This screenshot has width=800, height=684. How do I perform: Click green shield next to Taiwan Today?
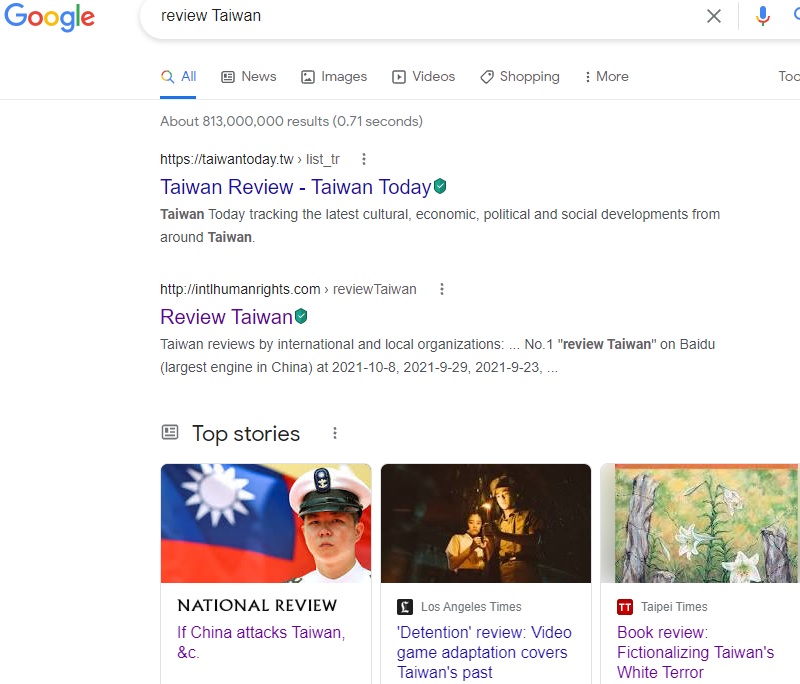pos(440,186)
